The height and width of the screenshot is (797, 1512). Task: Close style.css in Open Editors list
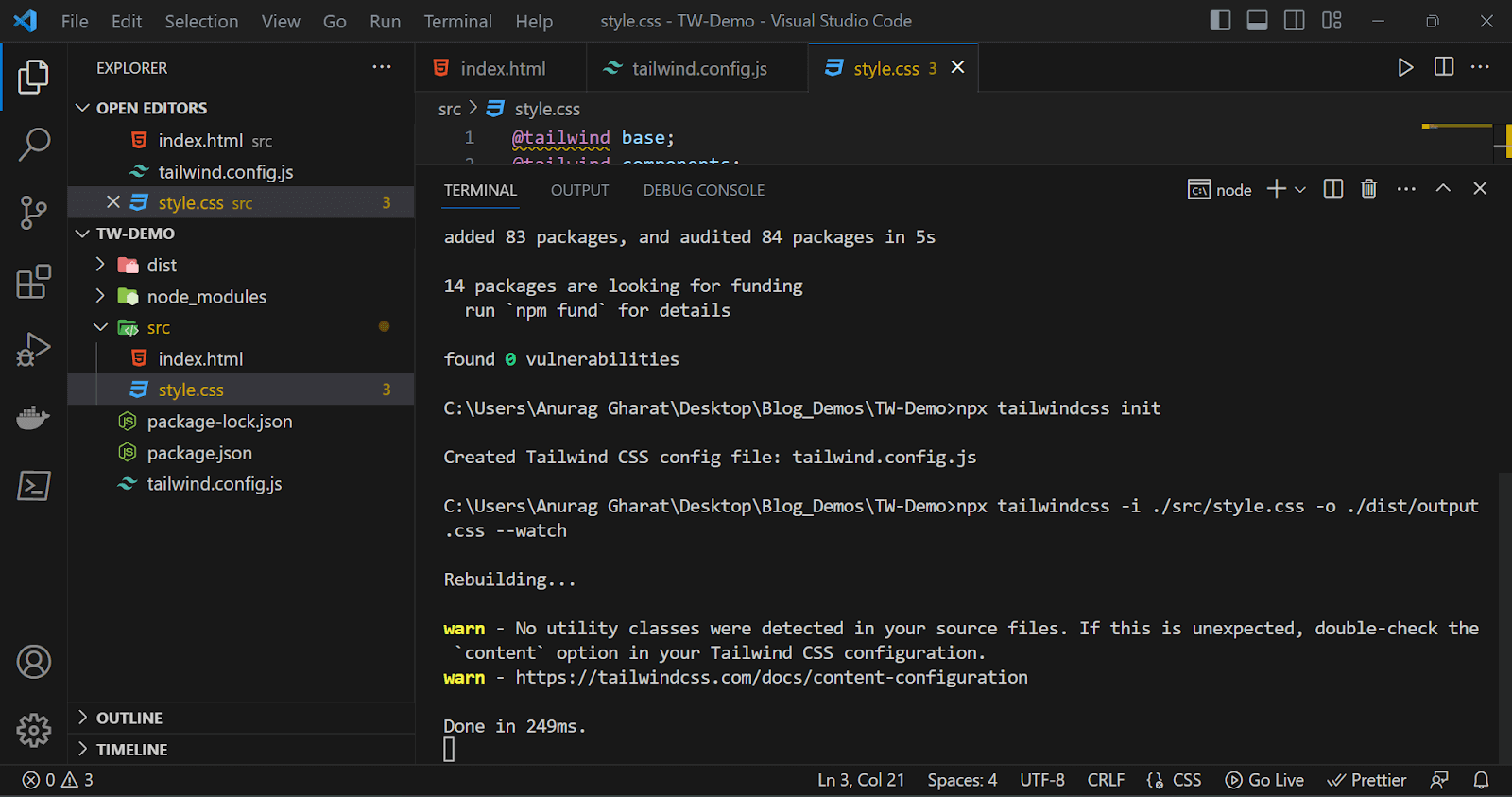pos(113,202)
